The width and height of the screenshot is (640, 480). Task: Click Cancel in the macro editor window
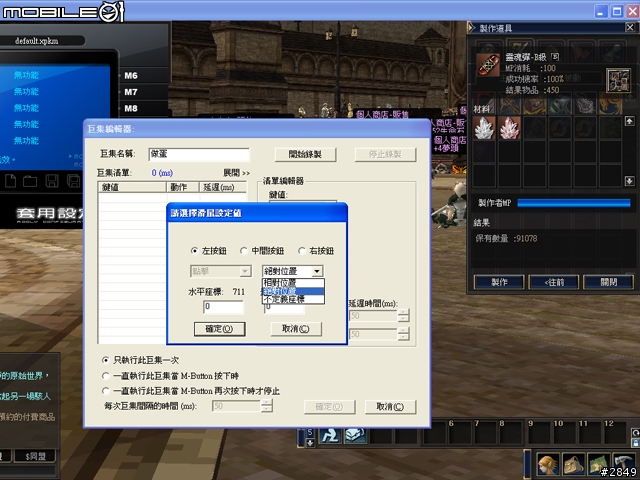coord(390,407)
